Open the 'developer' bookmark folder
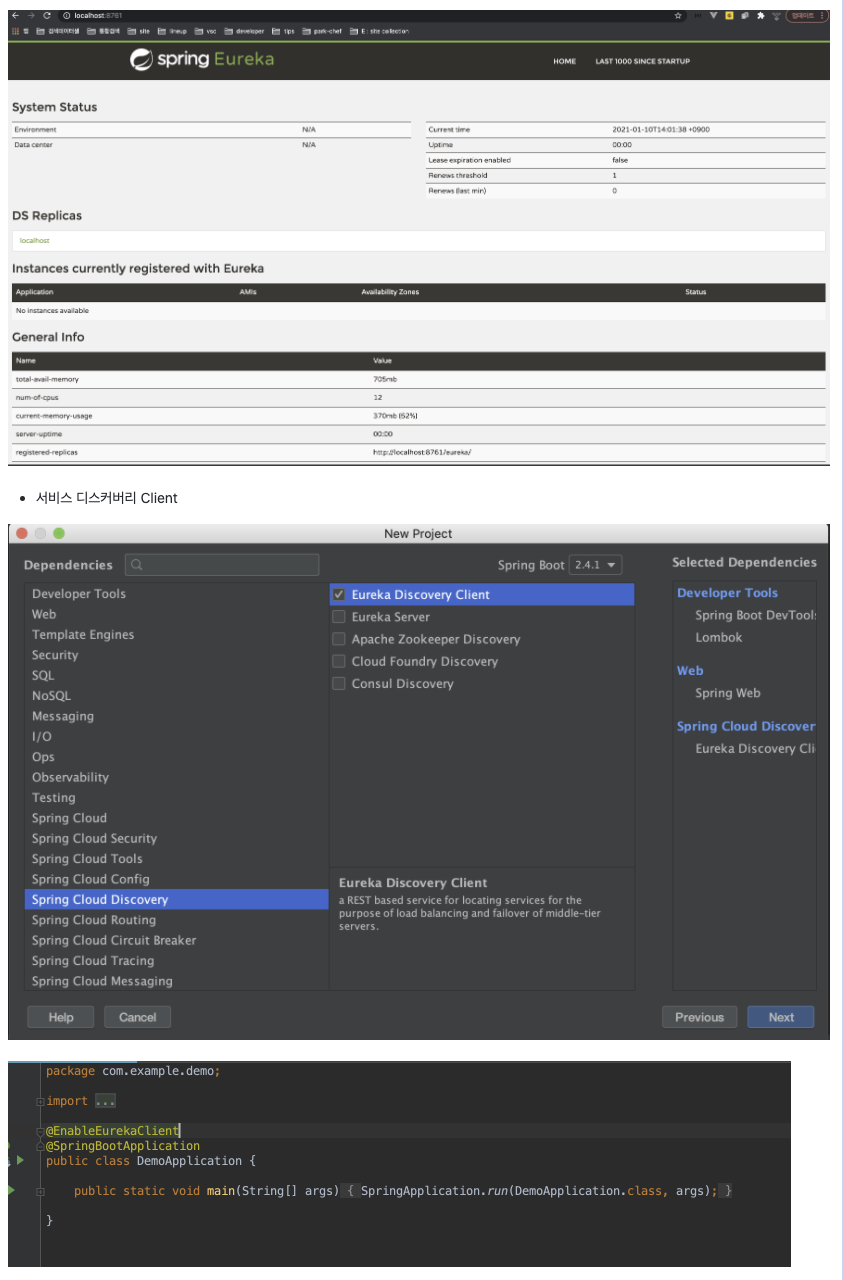The image size is (843, 1280). (244, 31)
